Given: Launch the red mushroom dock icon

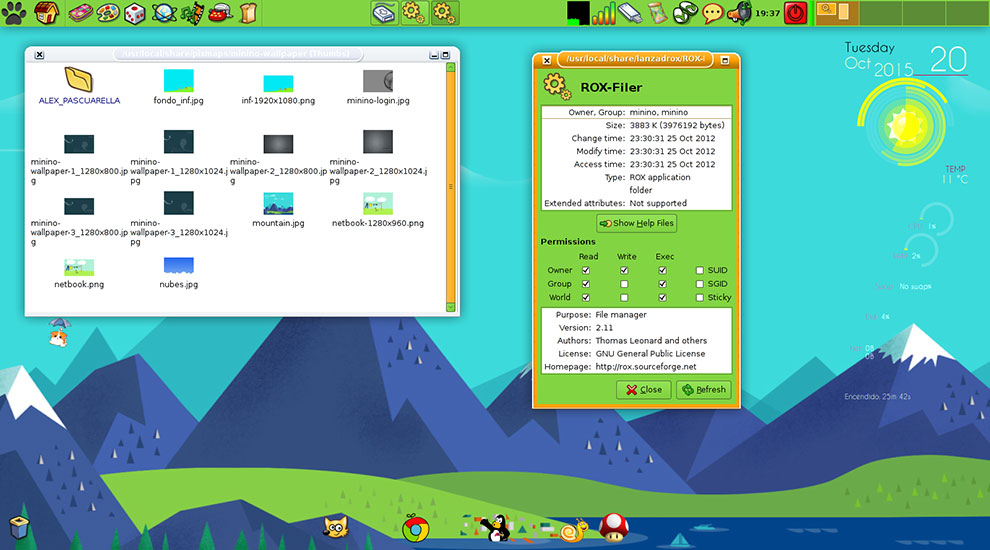Looking at the screenshot, I should tap(612, 527).
